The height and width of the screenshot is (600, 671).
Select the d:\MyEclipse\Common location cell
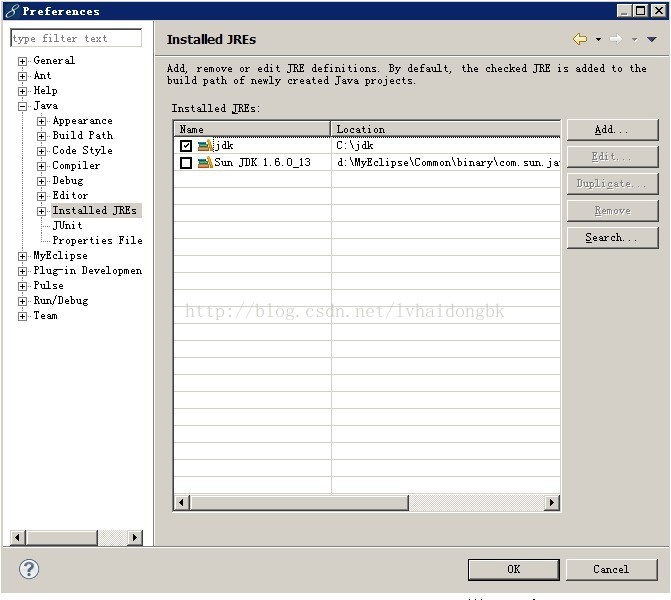445,163
